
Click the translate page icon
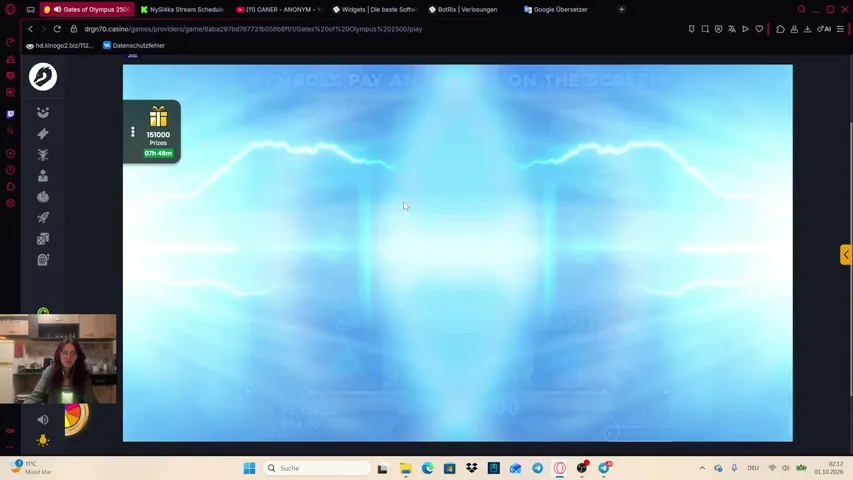[x=732, y=29]
